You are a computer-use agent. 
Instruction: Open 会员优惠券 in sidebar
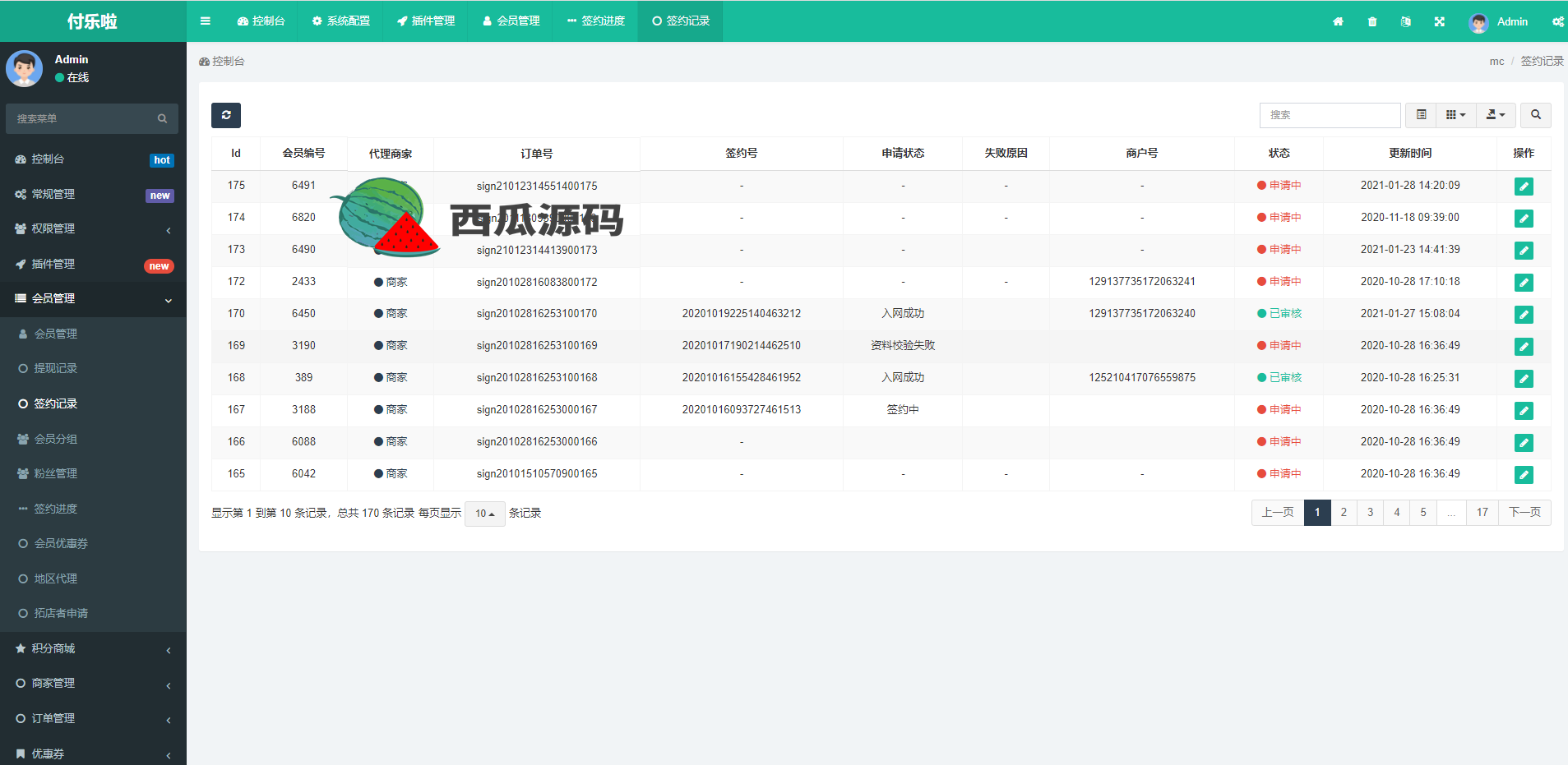(93, 544)
